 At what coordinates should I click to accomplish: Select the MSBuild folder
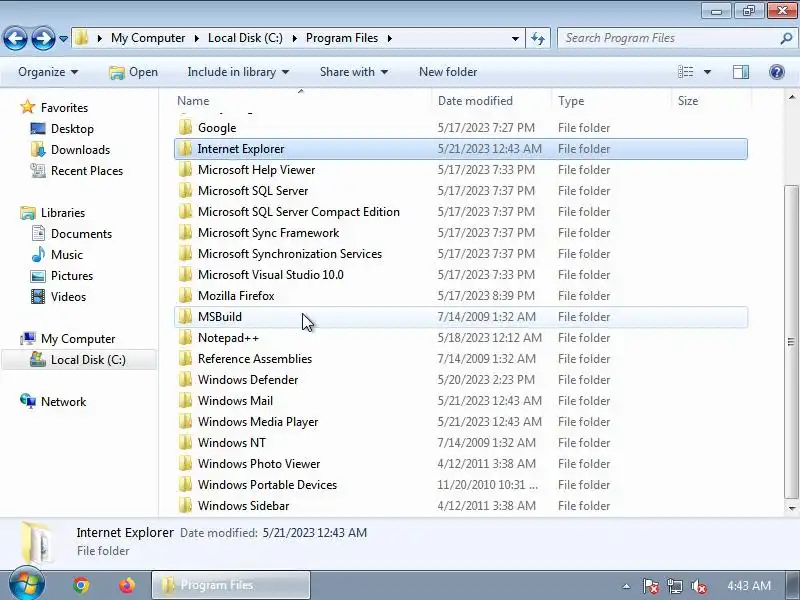461,317
